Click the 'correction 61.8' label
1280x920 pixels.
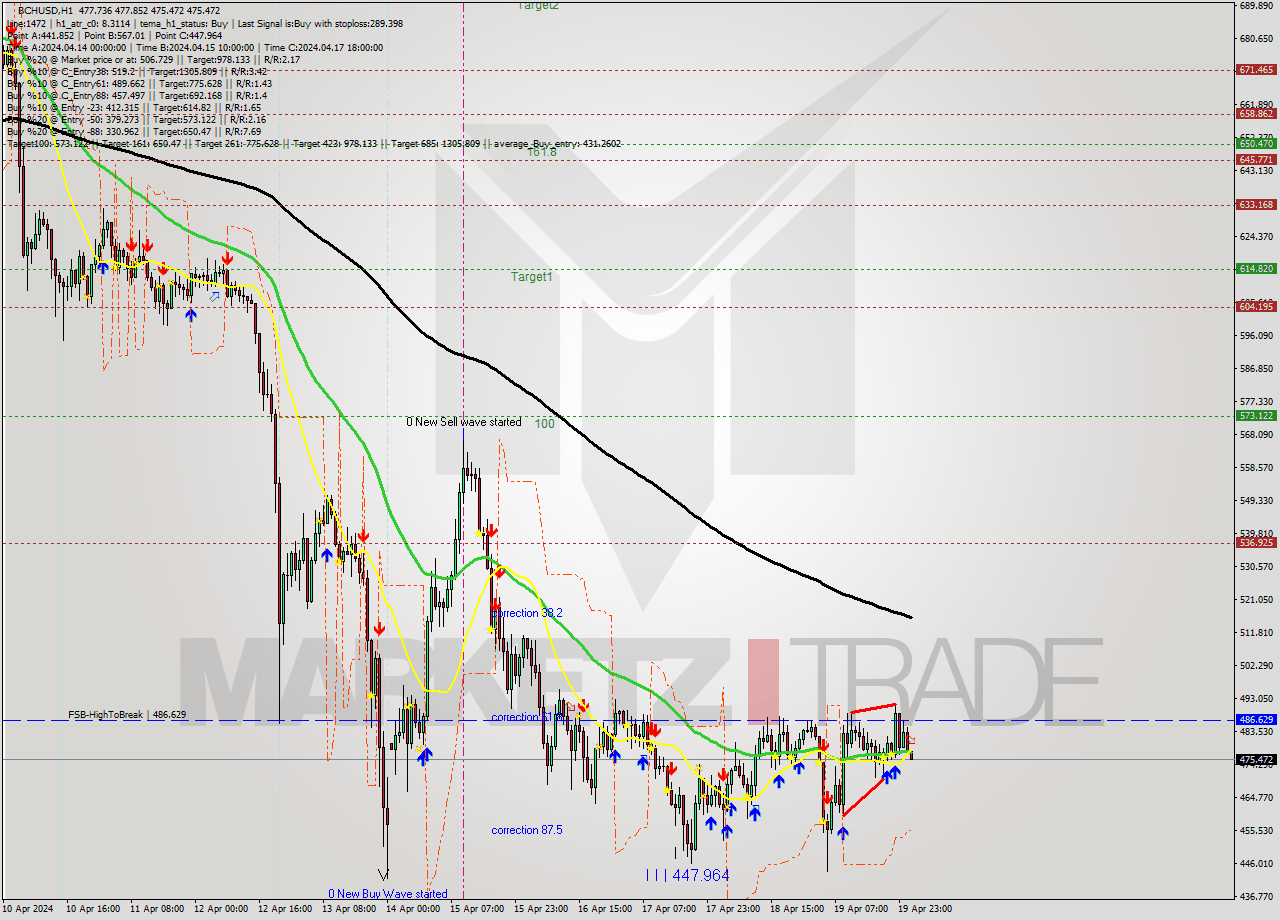pos(527,718)
